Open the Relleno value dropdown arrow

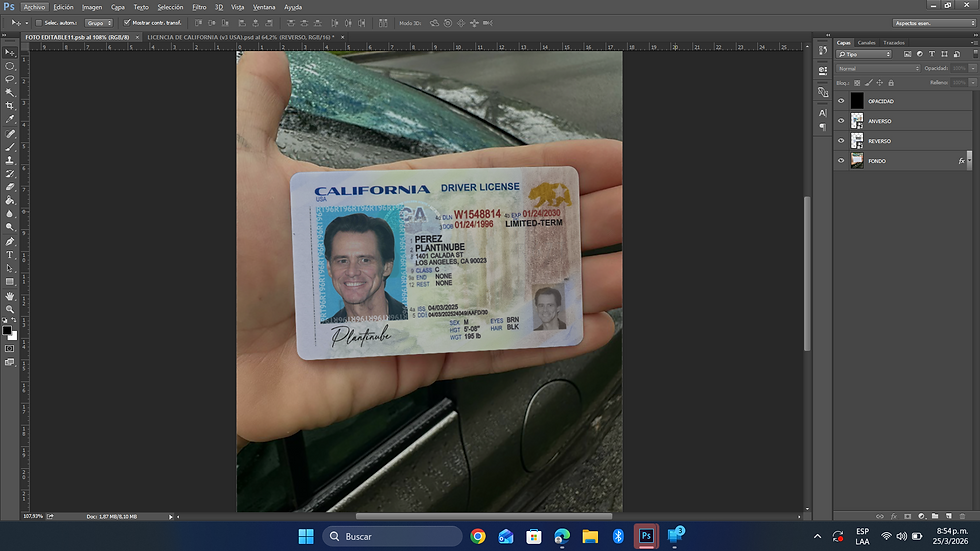click(x=973, y=82)
